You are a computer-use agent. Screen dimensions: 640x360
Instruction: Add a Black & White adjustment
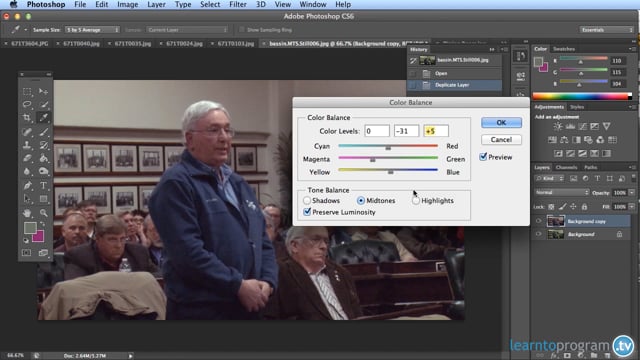[x=576, y=140]
